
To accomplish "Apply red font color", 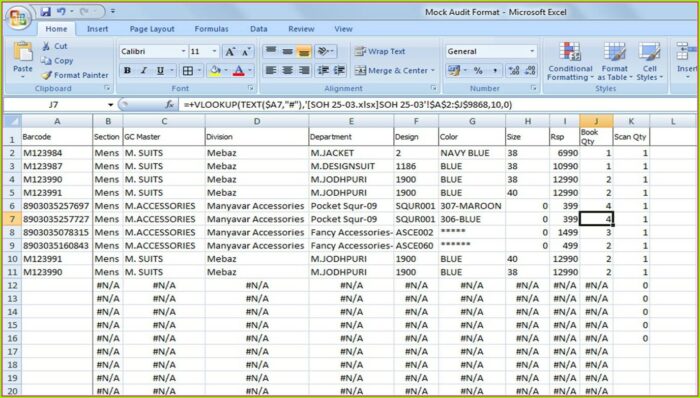I will click(x=238, y=70).
